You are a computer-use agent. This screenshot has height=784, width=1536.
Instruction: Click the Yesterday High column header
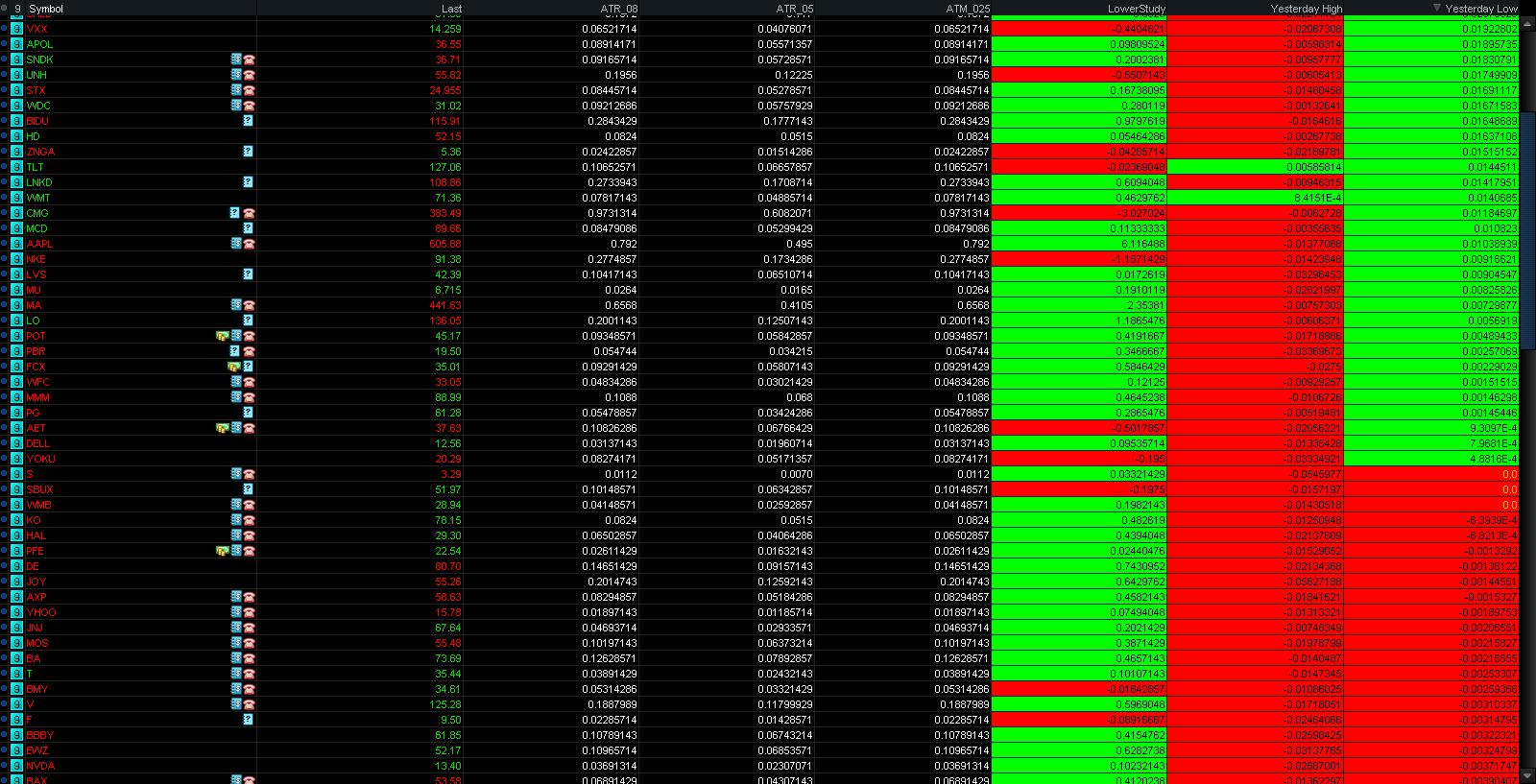pyautogui.click(x=1307, y=9)
